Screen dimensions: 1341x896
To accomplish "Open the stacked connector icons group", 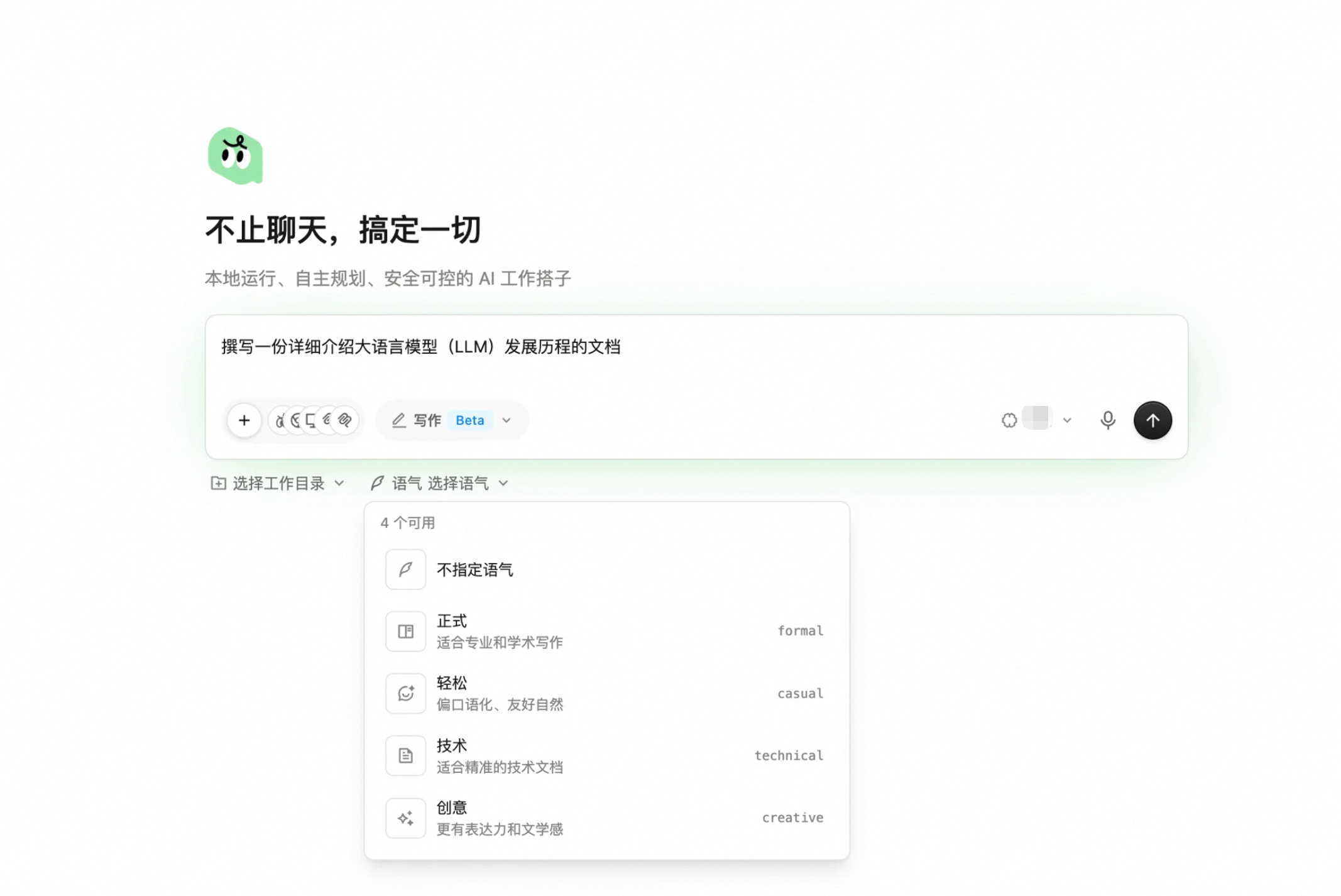I will tap(314, 420).
